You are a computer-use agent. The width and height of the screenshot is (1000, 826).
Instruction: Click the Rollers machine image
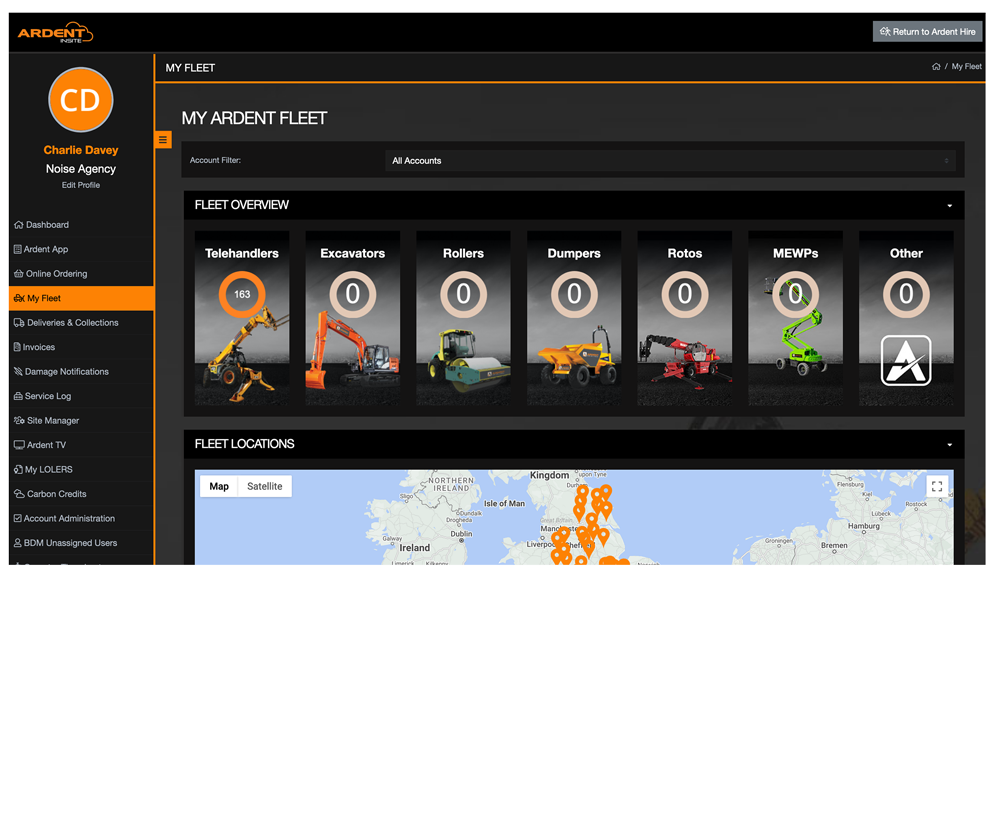[x=467, y=360]
